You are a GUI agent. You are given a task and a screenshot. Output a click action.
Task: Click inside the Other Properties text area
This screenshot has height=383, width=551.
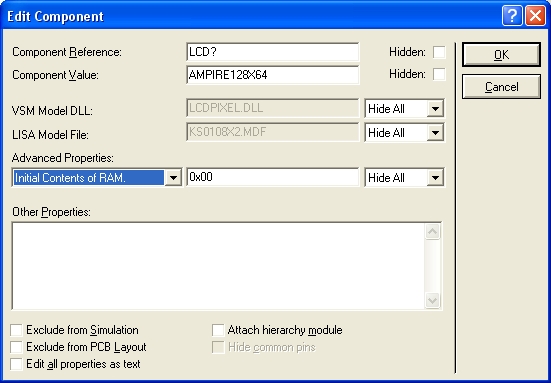(x=218, y=266)
